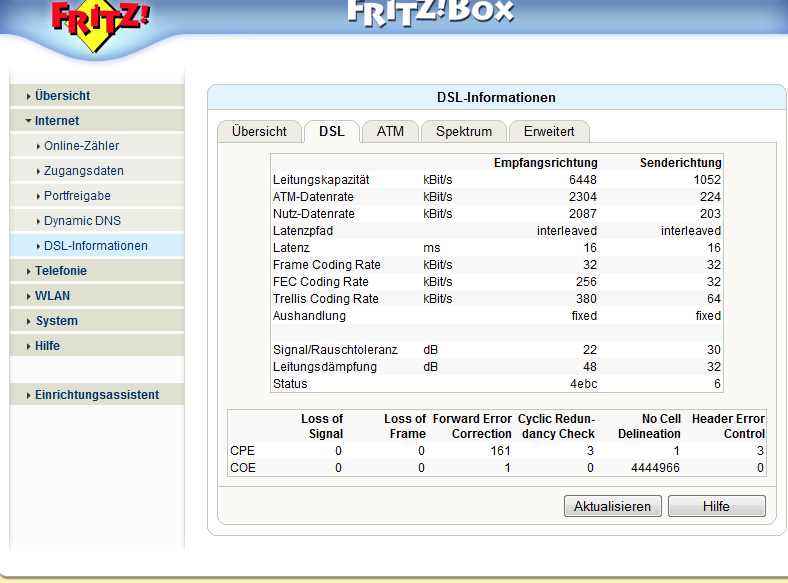
Task: Click the Hilfe button below the table
Action: [x=717, y=506]
